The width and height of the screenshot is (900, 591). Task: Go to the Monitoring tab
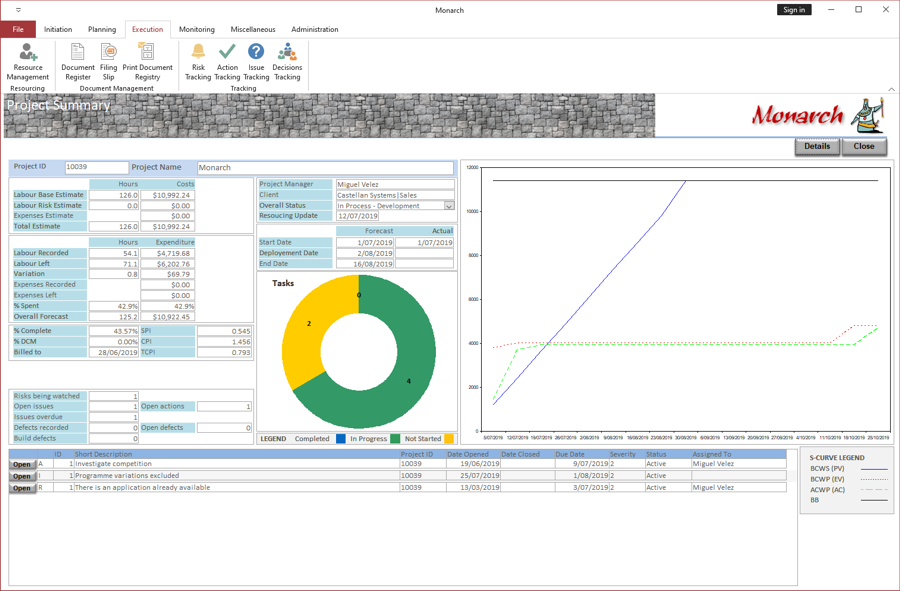(x=197, y=29)
